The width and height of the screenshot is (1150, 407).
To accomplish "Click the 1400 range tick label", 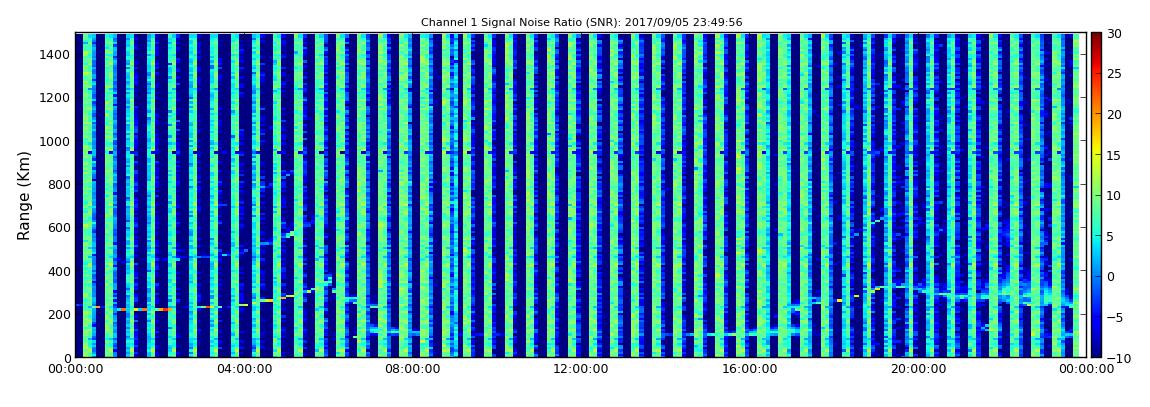I will pyautogui.click(x=56, y=54).
